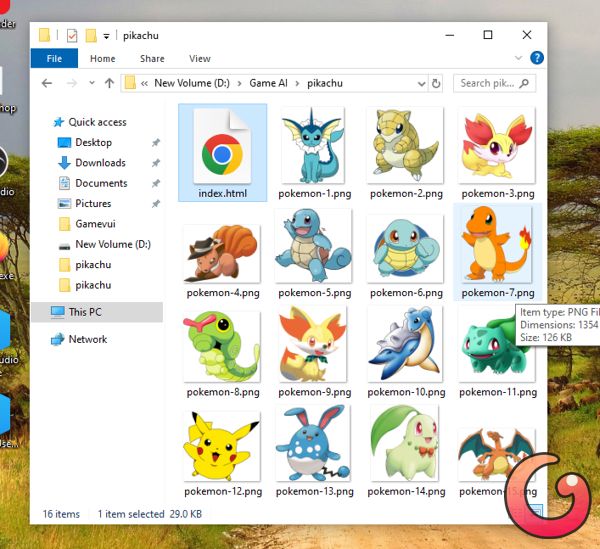Open the recent locations dropdown
600x549 pixels.
pyautogui.click(x=91, y=83)
